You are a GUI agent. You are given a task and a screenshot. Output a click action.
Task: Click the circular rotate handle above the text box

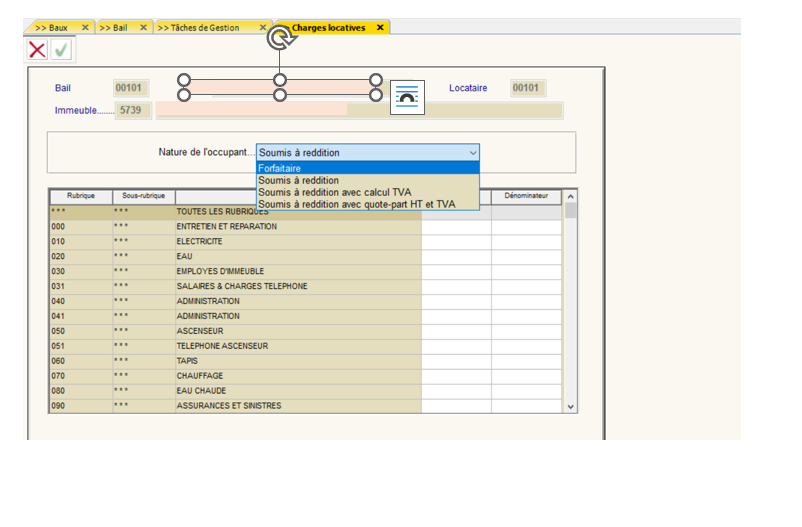pos(279,39)
